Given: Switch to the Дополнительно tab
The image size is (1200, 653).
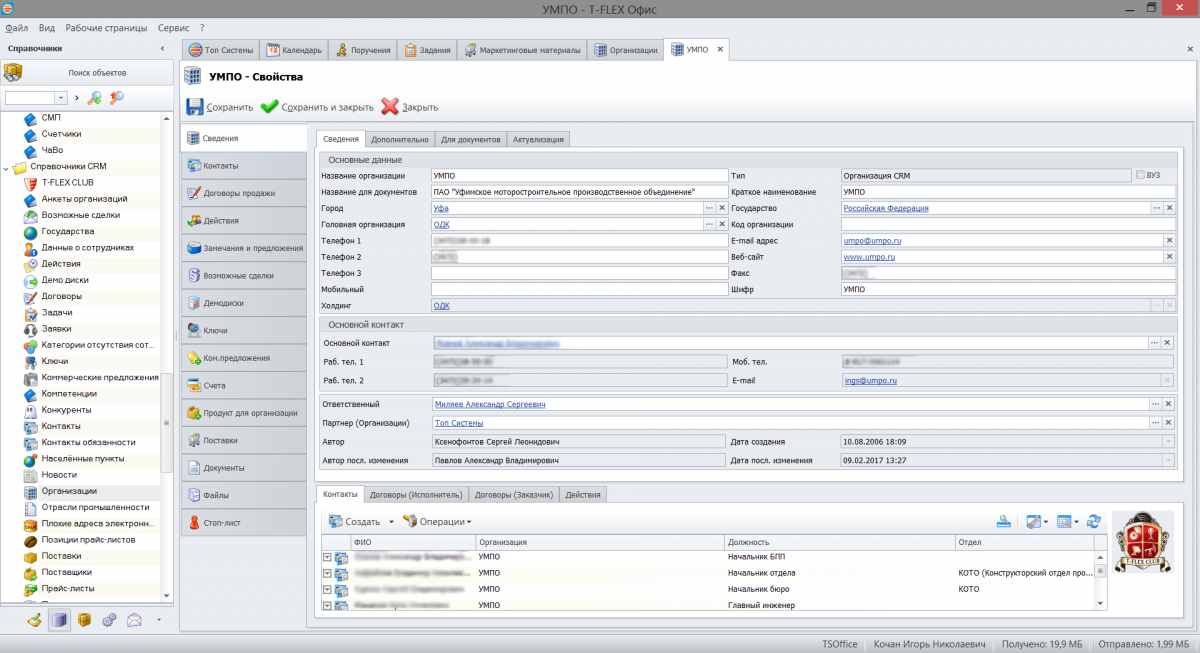Looking at the screenshot, I should click(x=400, y=139).
